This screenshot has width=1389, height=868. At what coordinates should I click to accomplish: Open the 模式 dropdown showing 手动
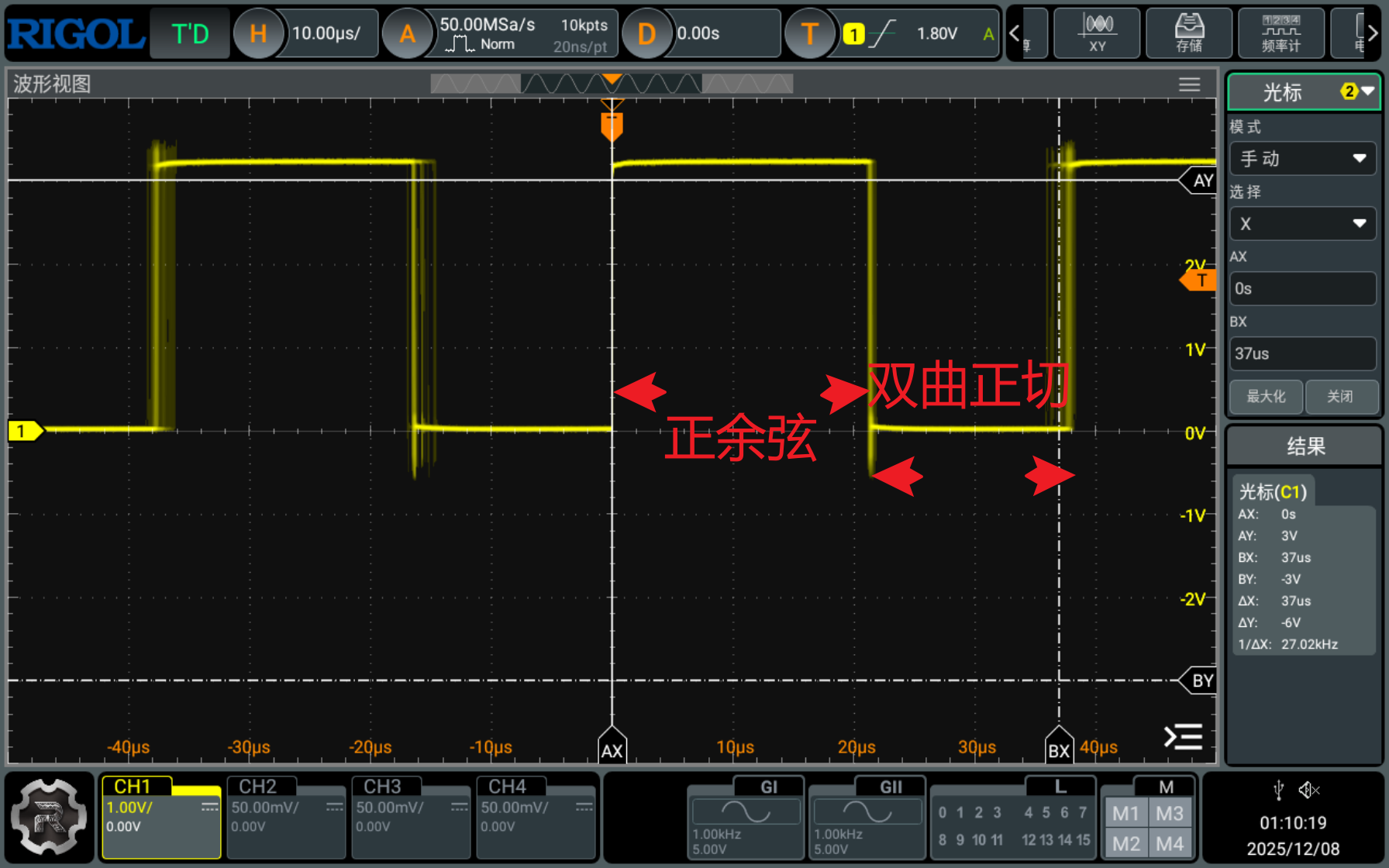[1302, 159]
